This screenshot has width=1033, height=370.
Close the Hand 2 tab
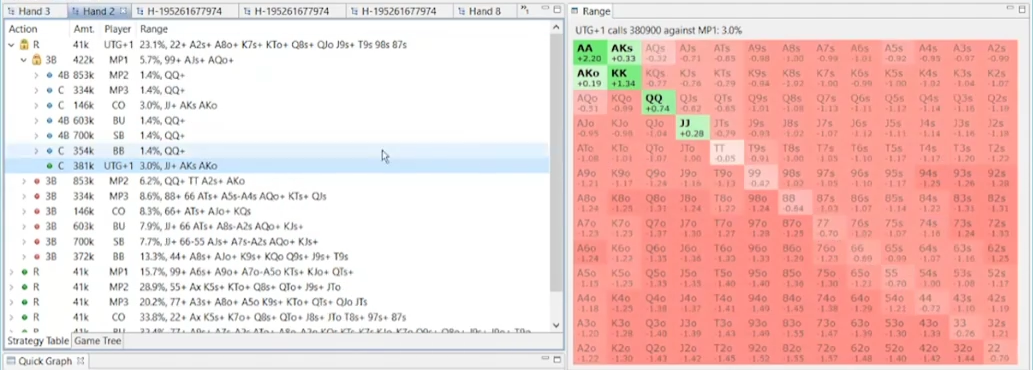123,11
